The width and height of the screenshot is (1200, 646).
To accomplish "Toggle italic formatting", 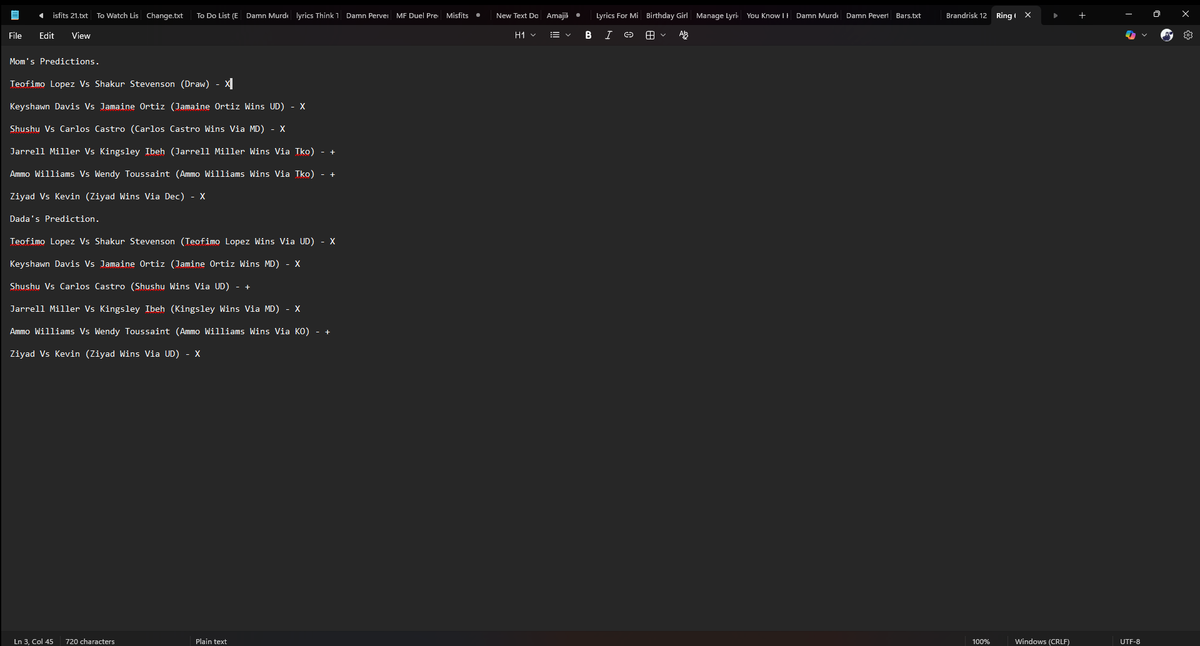I will coord(608,35).
